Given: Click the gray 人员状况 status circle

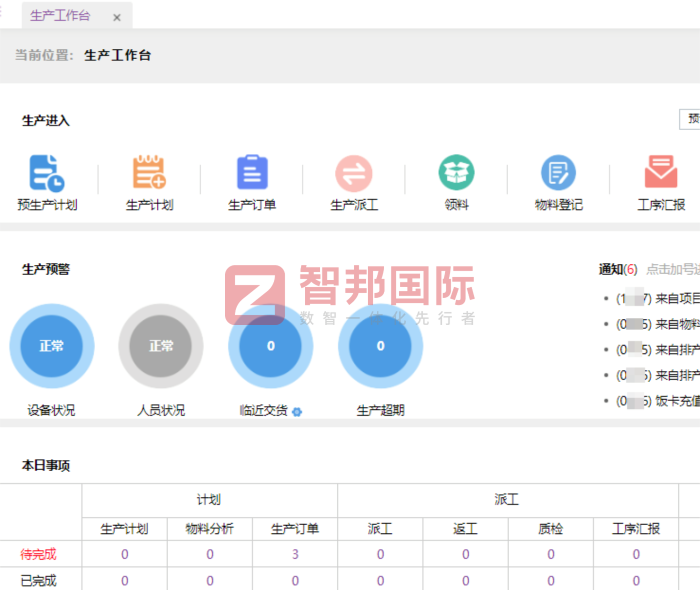Looking at the screenshot, I should click(x=161, y=346).
